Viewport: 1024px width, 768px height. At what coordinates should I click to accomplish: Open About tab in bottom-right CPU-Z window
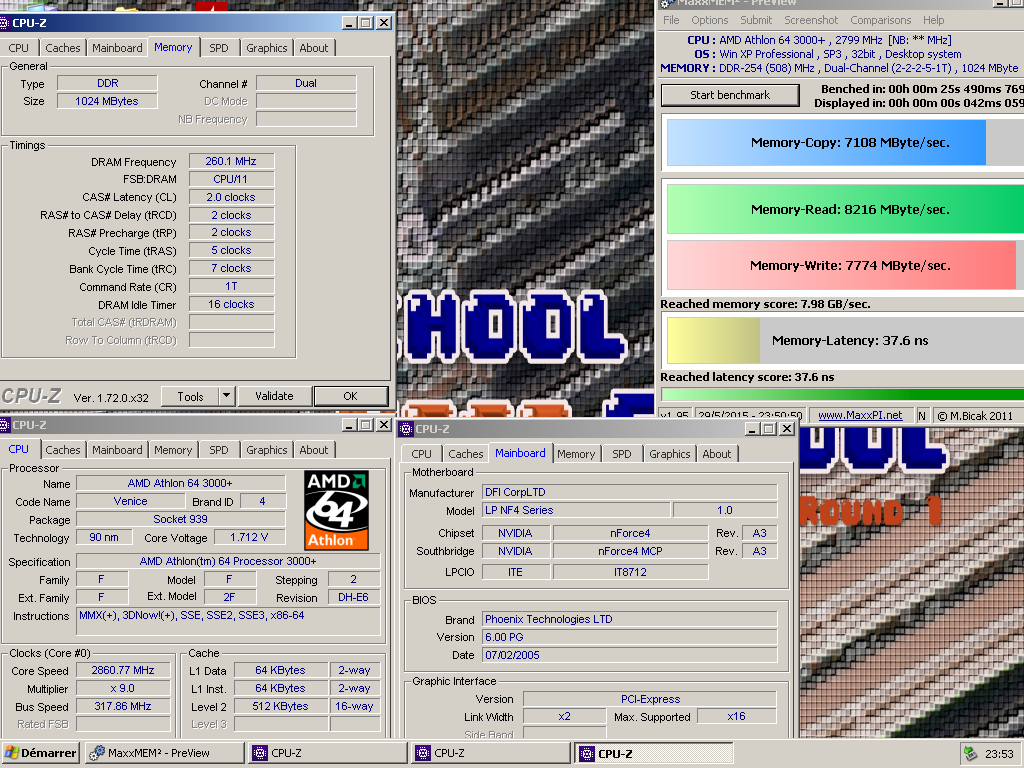coord(716,454)
